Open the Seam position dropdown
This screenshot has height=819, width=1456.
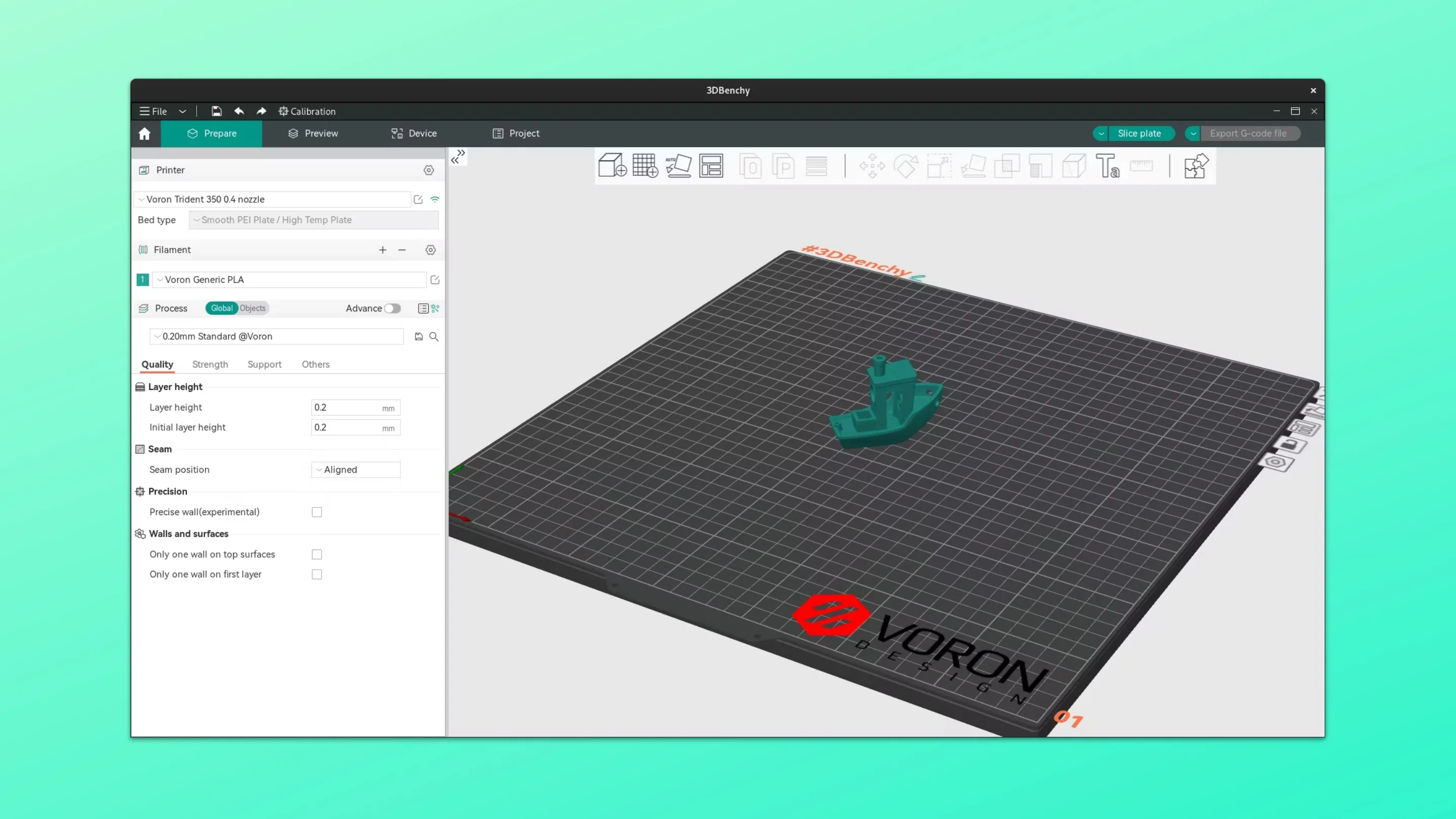[x=355, y=469]
